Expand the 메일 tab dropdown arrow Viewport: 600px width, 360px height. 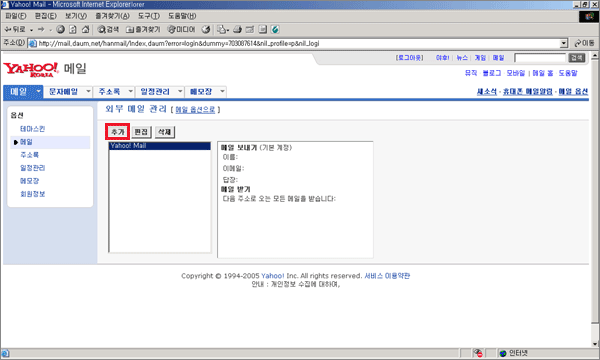pyautogui.click(x=38, y=91)
